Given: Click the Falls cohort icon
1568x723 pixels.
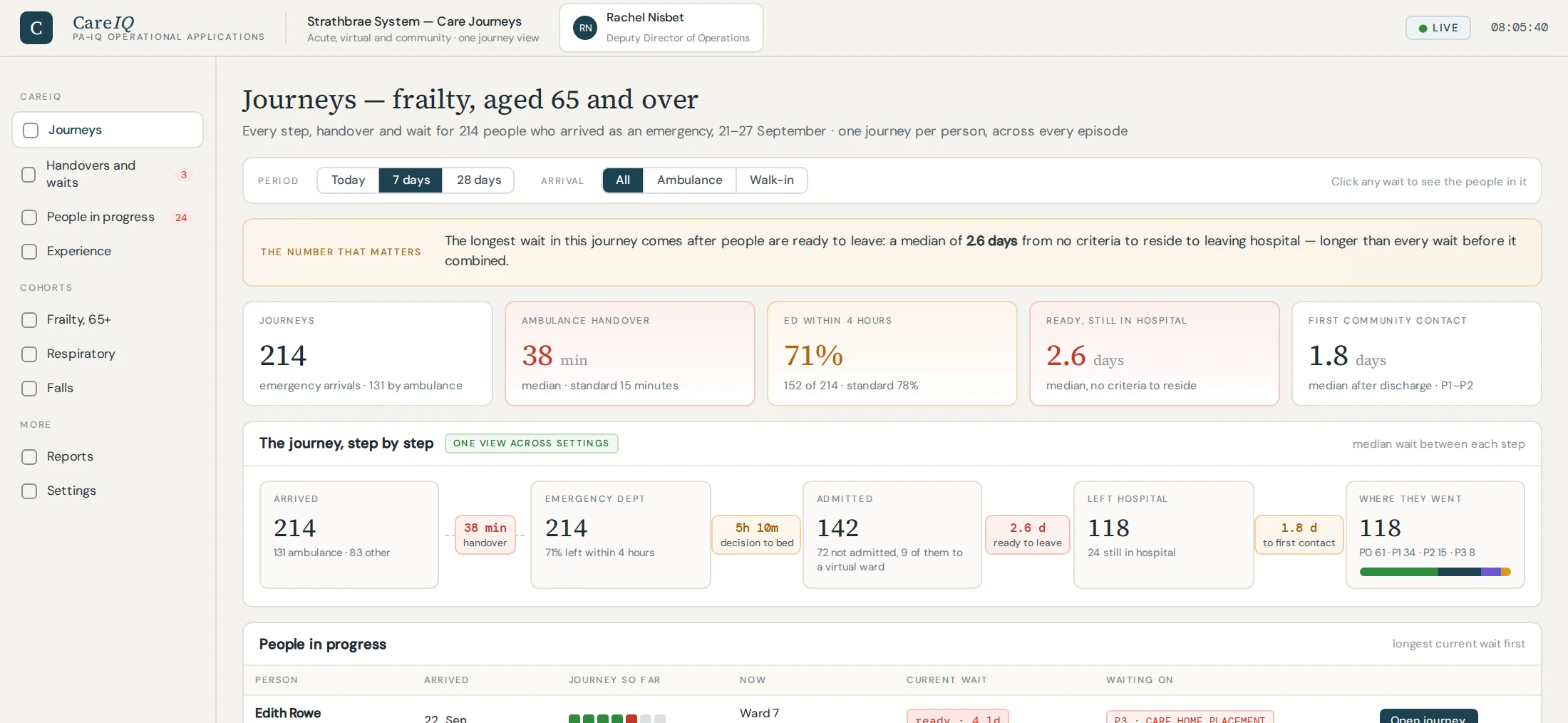Looking at the screenshot, I should 29,389.
